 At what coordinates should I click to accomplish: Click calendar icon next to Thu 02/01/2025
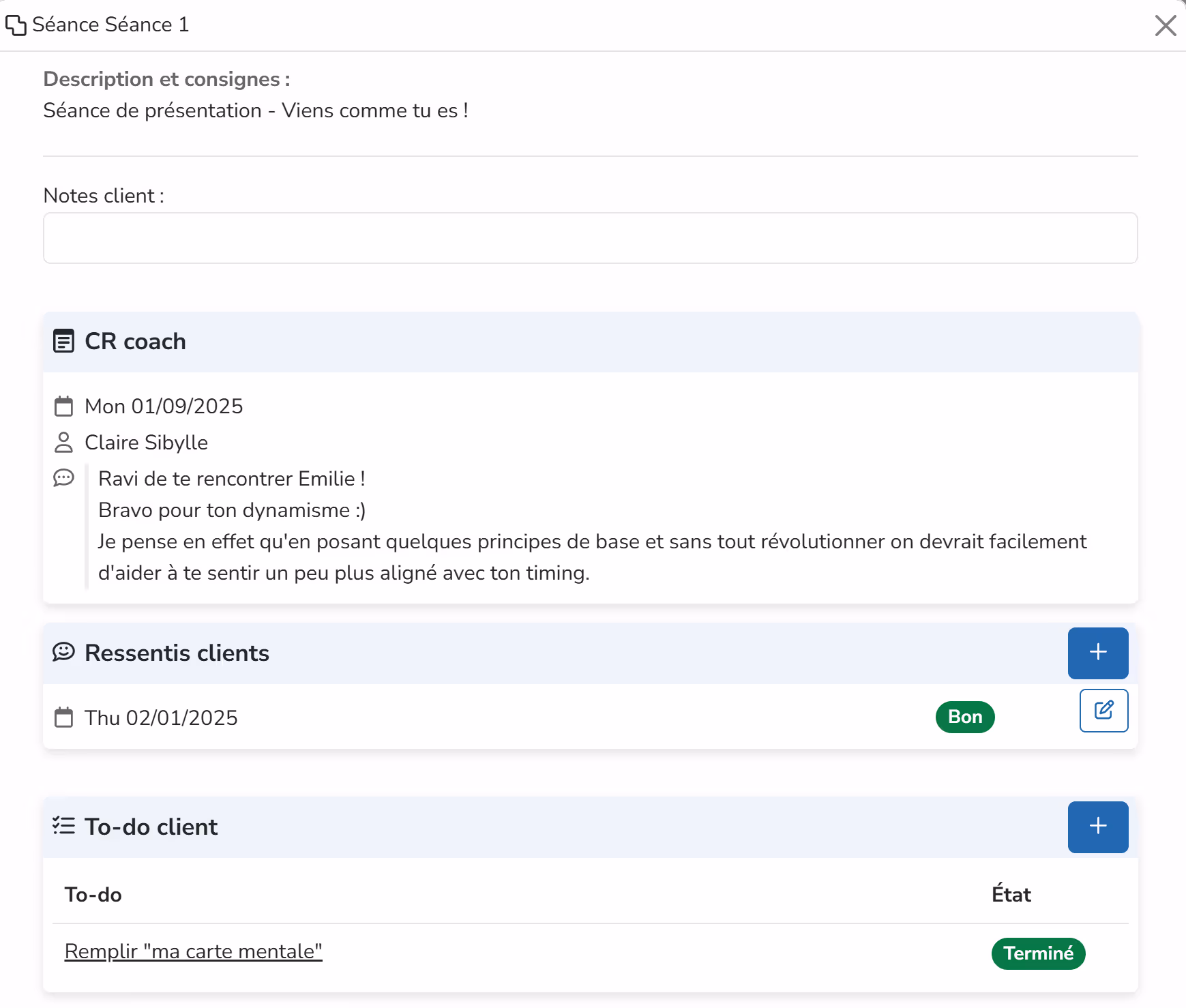pos(63,717)
